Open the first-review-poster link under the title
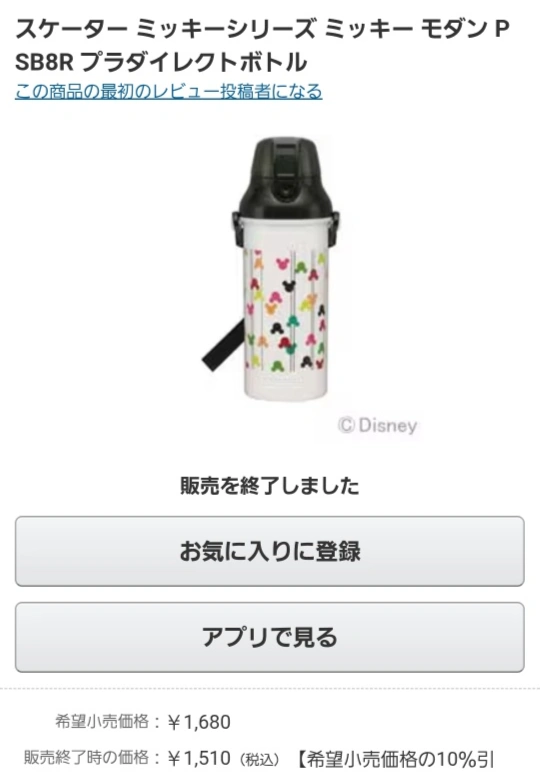The image size is (540, 772). 168,91
